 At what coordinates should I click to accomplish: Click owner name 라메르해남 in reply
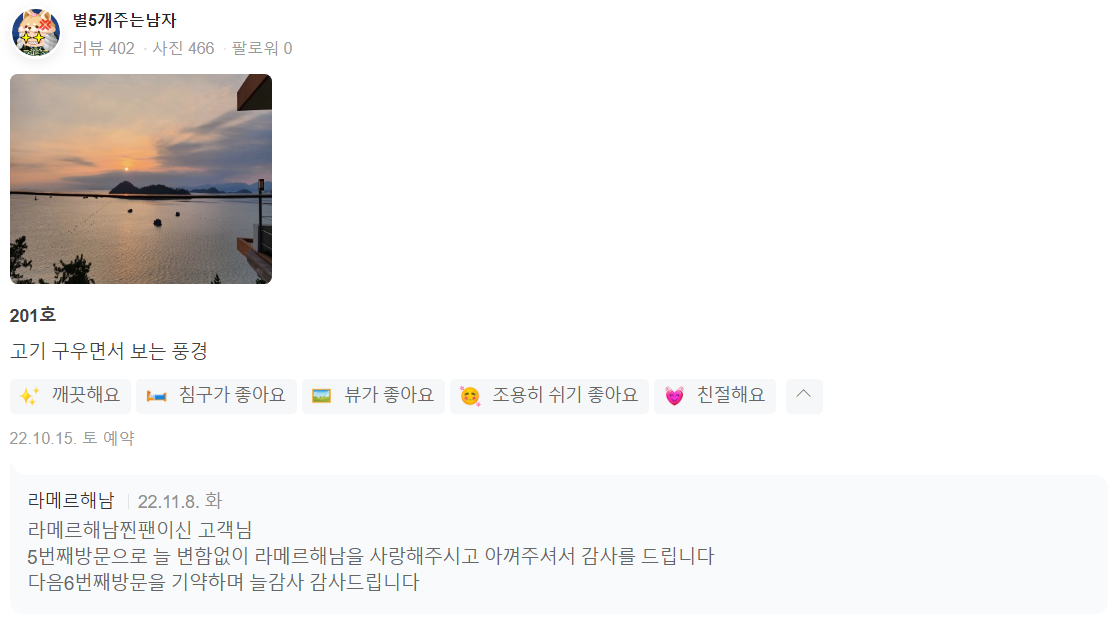(71, 501)
